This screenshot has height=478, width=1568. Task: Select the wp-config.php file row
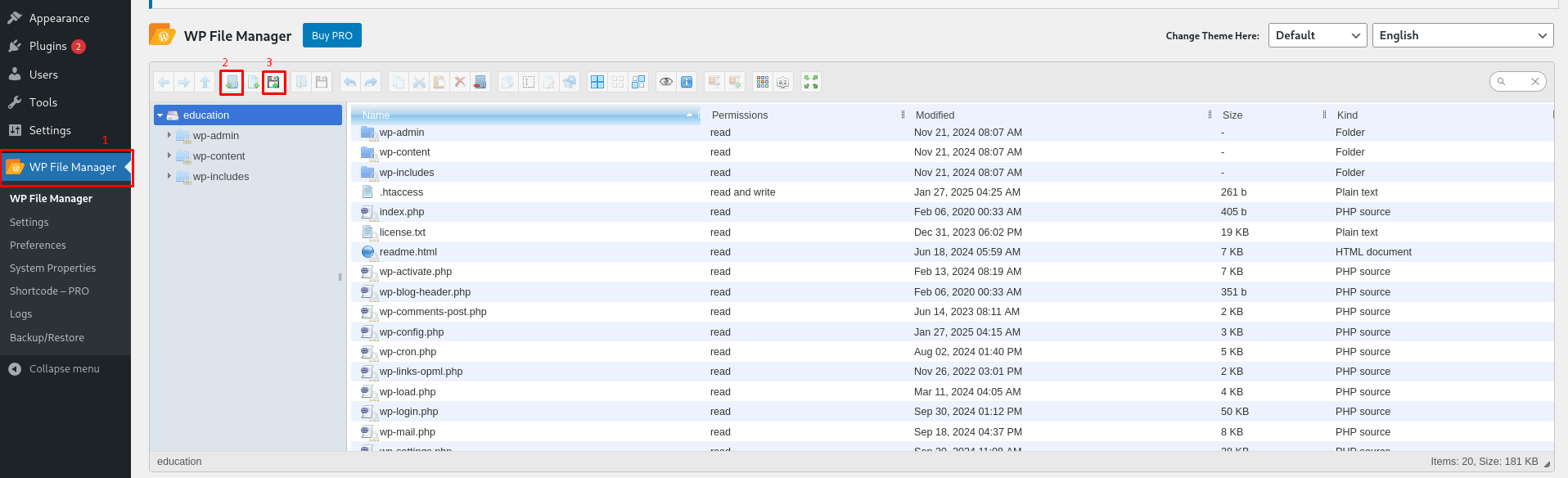coord(952,331)
